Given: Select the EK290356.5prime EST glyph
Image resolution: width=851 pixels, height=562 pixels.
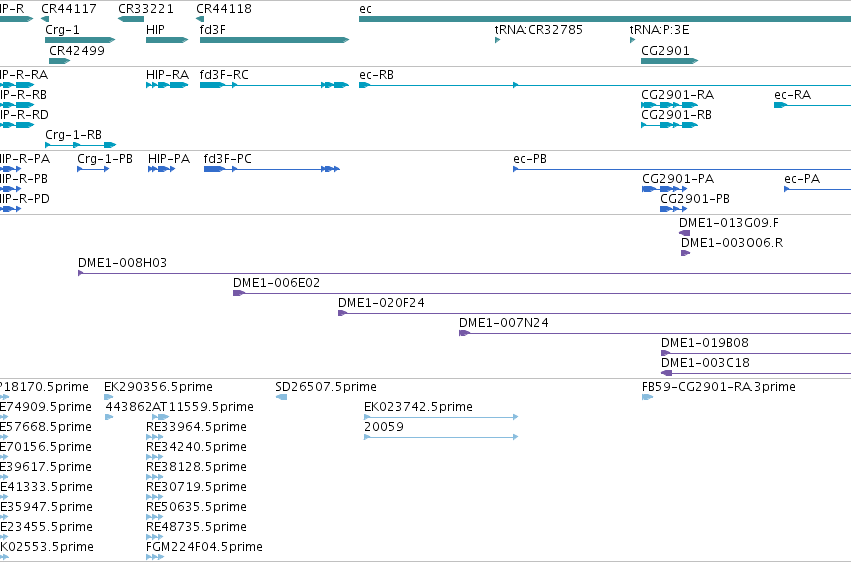Looking at the screenshot, I should coord(109,398).
